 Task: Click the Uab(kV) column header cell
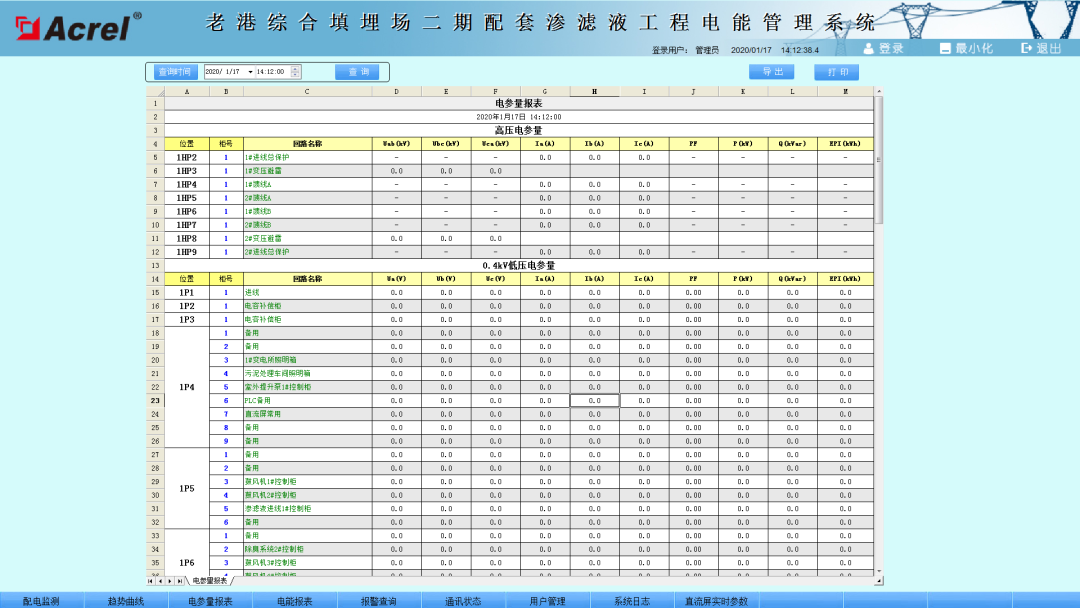click(397, 144)
